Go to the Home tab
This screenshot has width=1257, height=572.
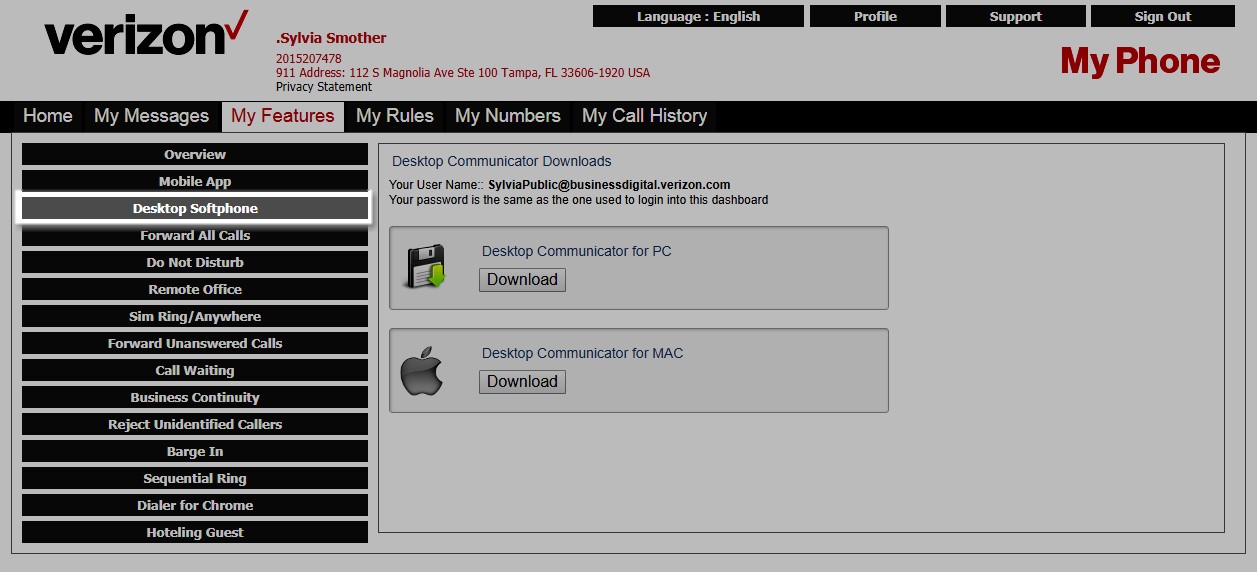[x=48, y=116]
